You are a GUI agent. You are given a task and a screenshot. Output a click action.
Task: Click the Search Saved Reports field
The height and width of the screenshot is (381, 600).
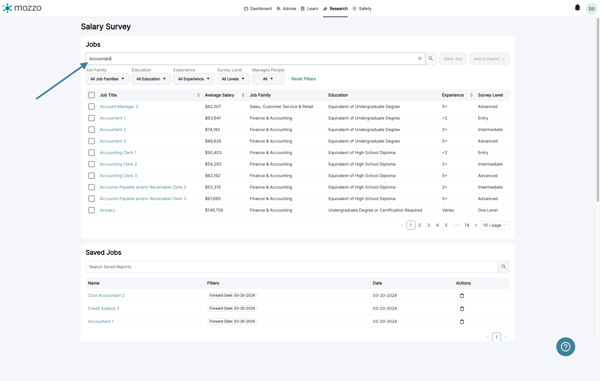point(292,267)
